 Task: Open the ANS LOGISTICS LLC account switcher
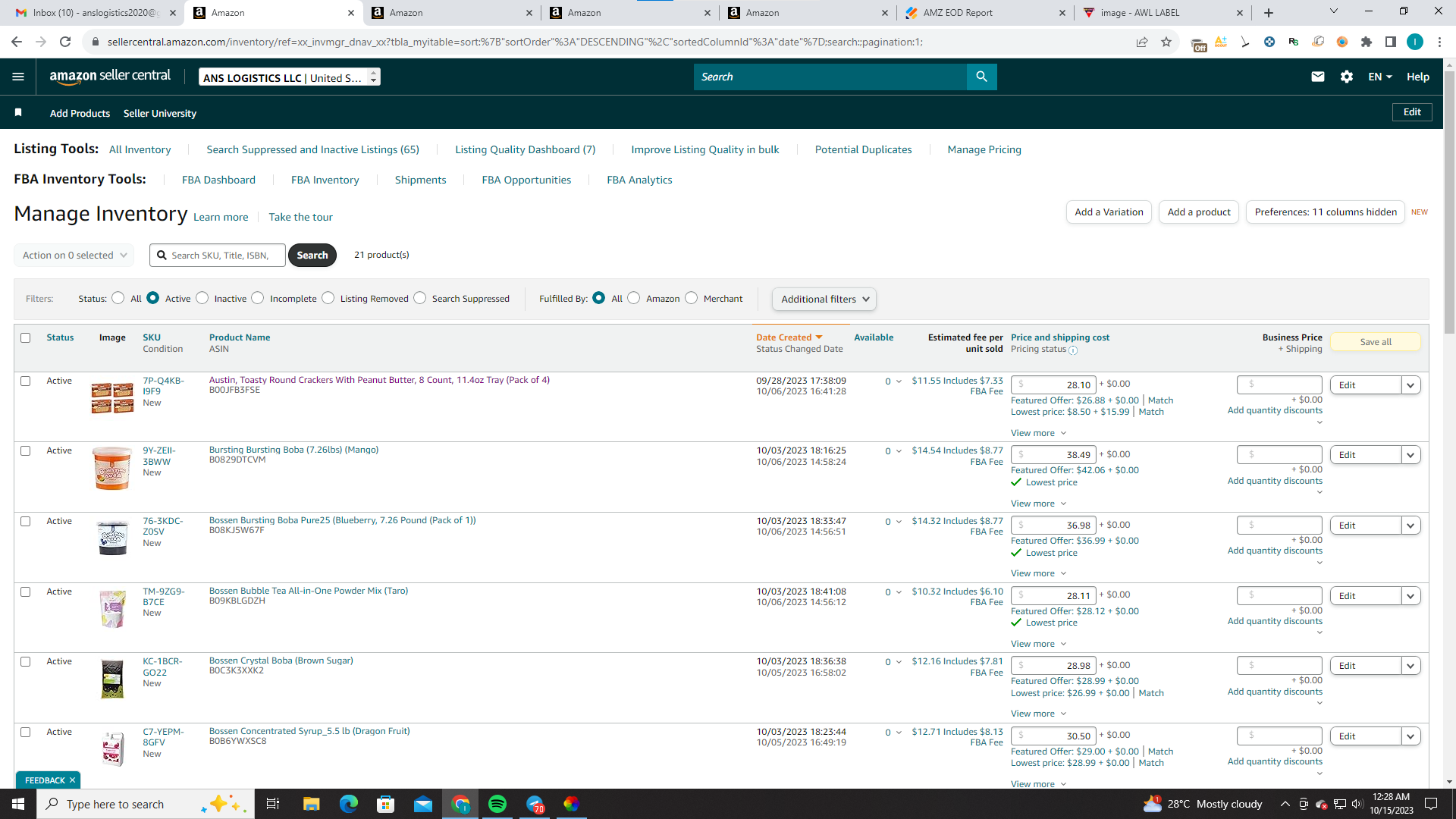pos(290,77)
